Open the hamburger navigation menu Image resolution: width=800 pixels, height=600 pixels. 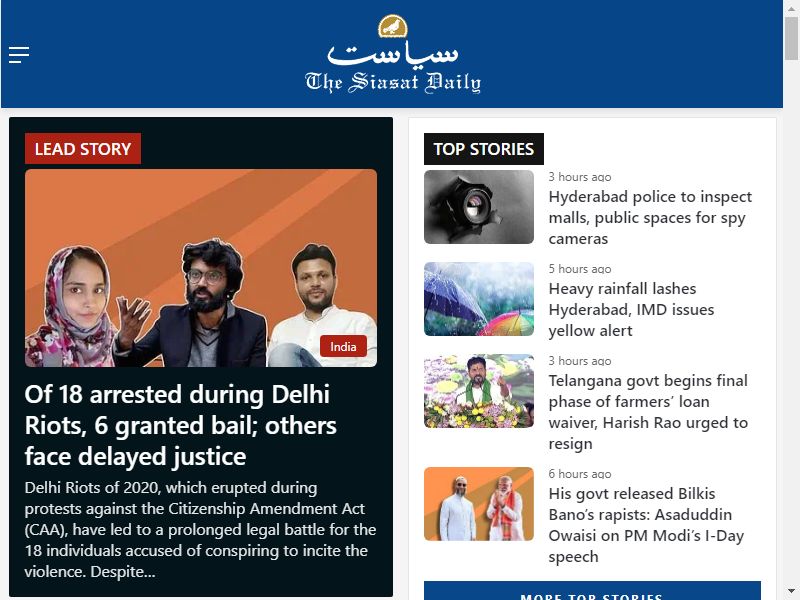pos(19,55)
